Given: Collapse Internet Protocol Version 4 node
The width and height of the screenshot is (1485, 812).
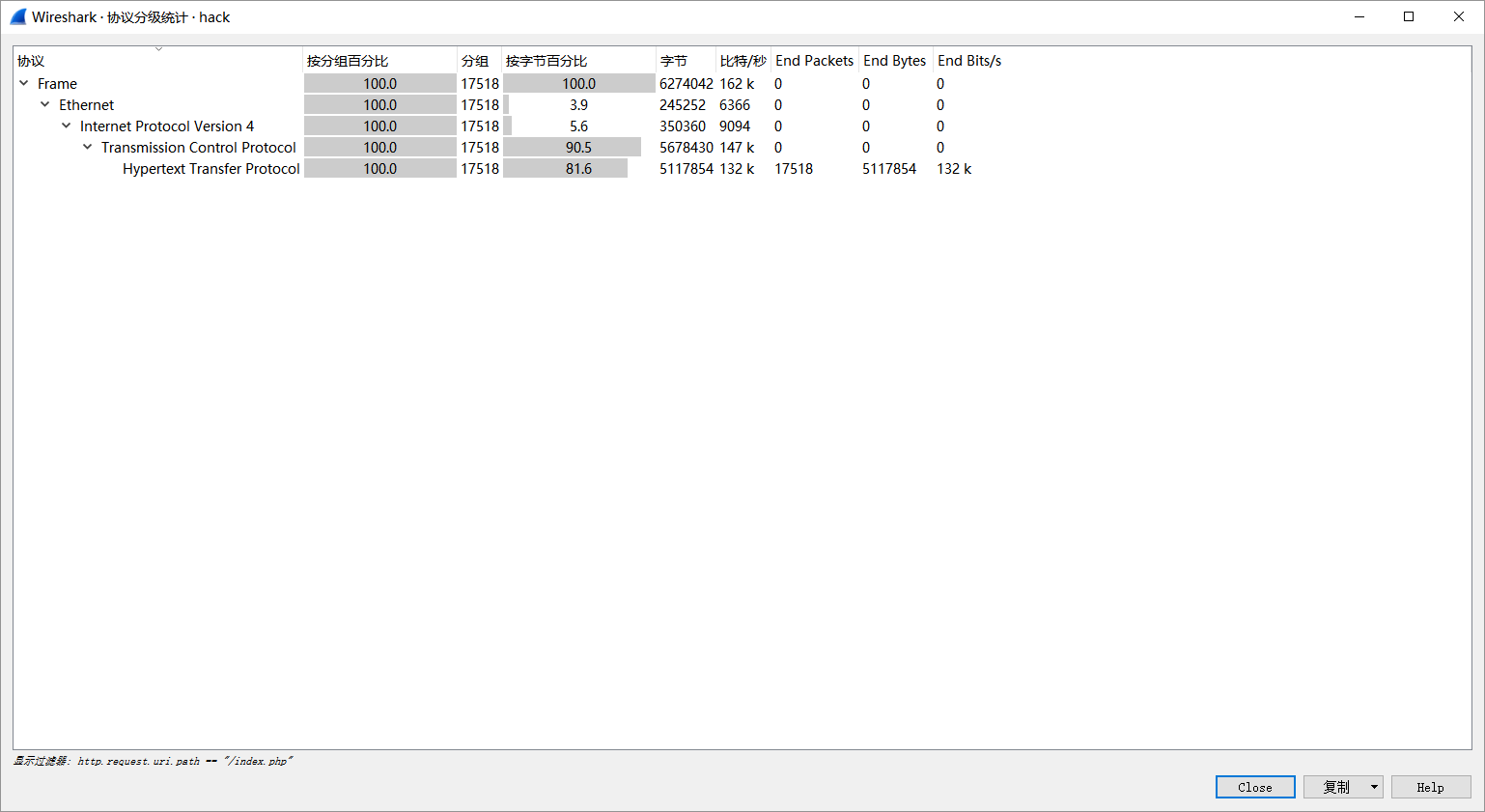Looking at the screenshot, I should (x=67, y=126).
